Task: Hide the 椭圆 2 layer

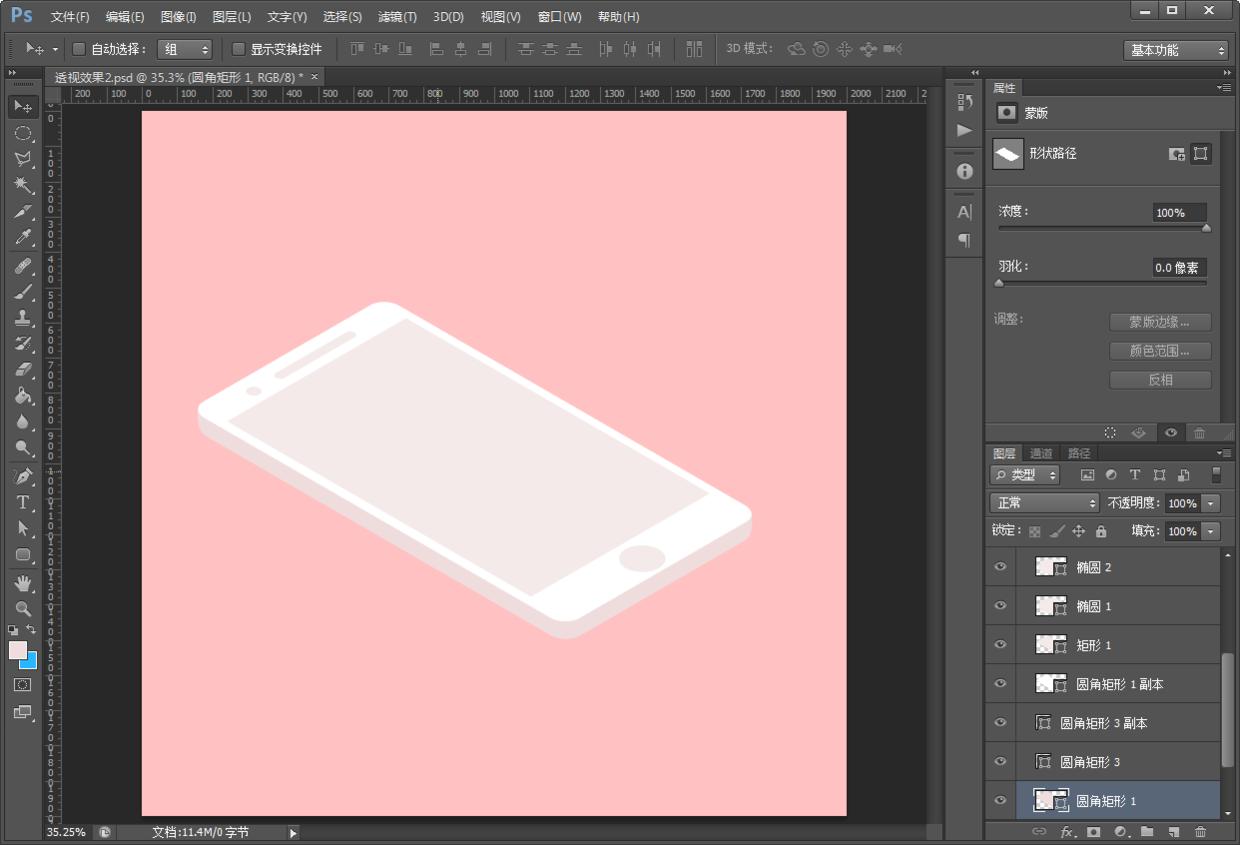Action: [1000, 567]
